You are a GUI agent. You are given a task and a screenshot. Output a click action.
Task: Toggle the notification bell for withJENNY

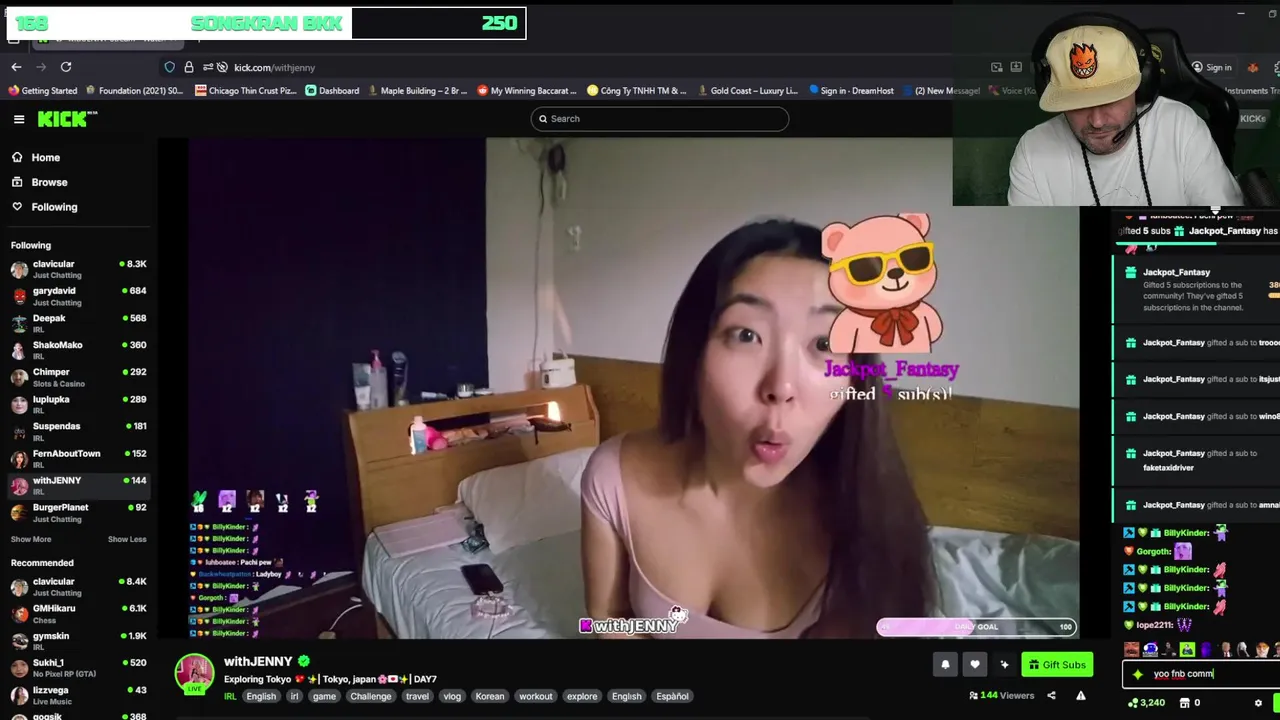pos(945,665)
